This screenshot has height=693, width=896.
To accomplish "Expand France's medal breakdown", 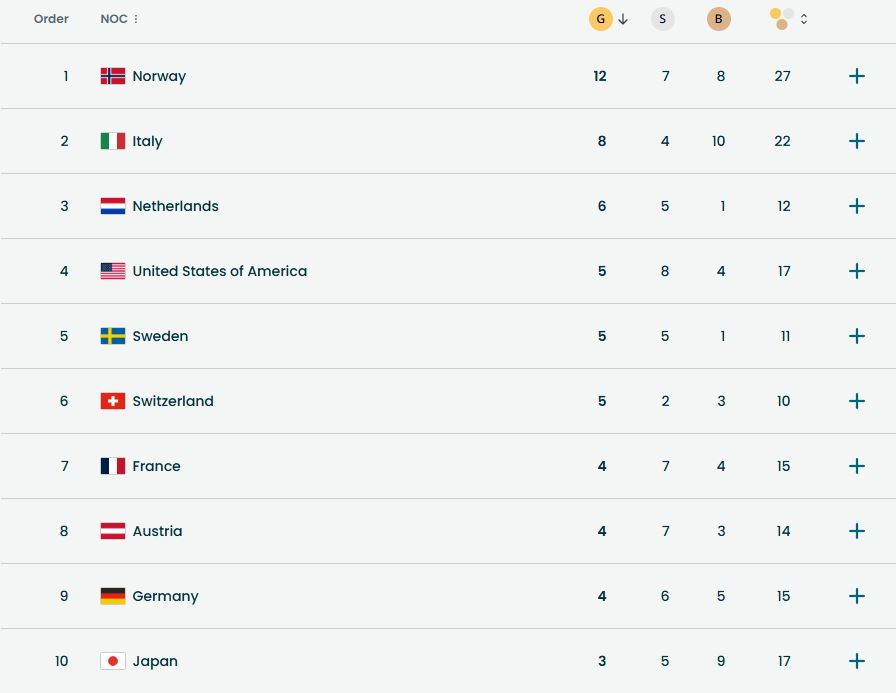I will [856, 466].
